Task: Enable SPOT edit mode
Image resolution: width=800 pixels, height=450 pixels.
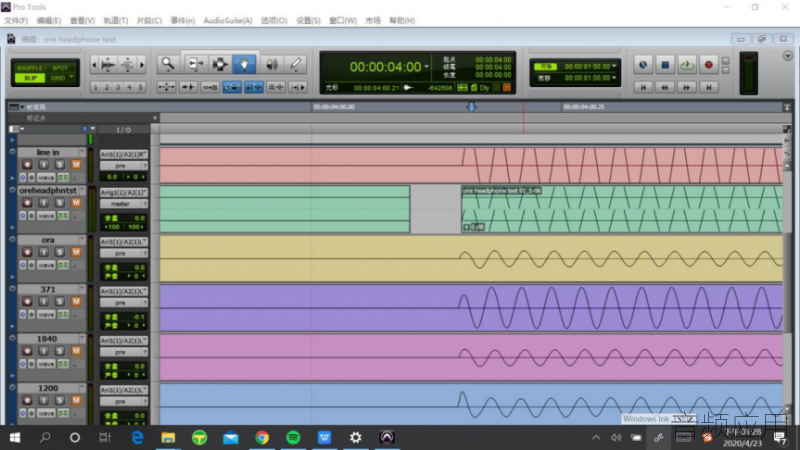Action: click(60, 68)
